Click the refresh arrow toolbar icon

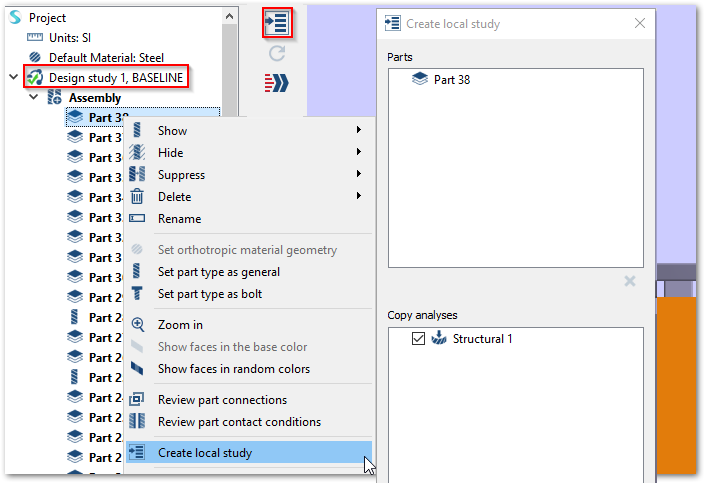point(277,53)
